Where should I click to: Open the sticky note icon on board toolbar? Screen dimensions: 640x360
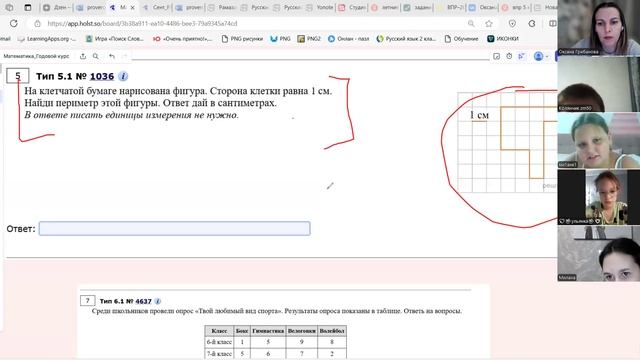pos(496,56)
